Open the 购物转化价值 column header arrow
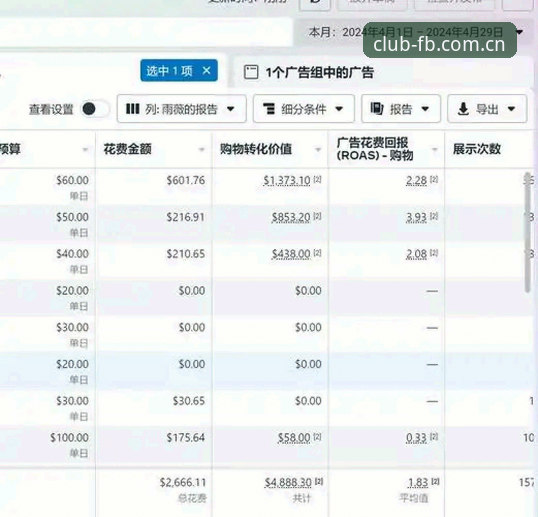The image size is (538, 517). [x=318, y=150]
